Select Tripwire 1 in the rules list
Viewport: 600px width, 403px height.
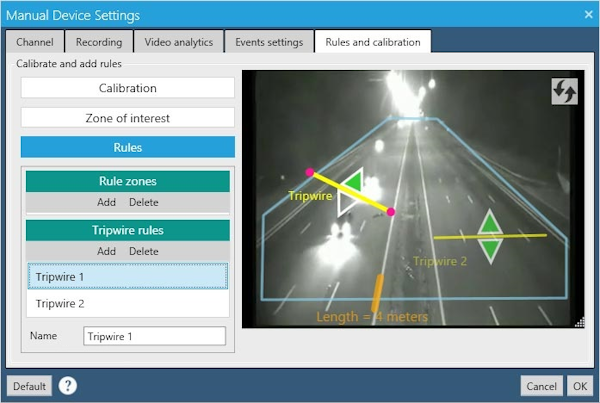[x=128, y=276]
